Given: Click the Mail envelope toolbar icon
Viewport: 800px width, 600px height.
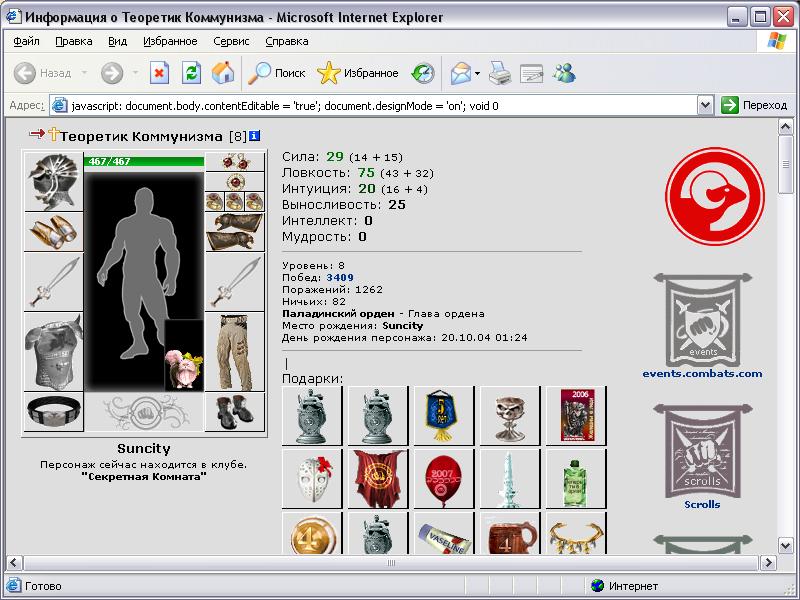Looking at the screenshot, I should (x=461, y=73).
